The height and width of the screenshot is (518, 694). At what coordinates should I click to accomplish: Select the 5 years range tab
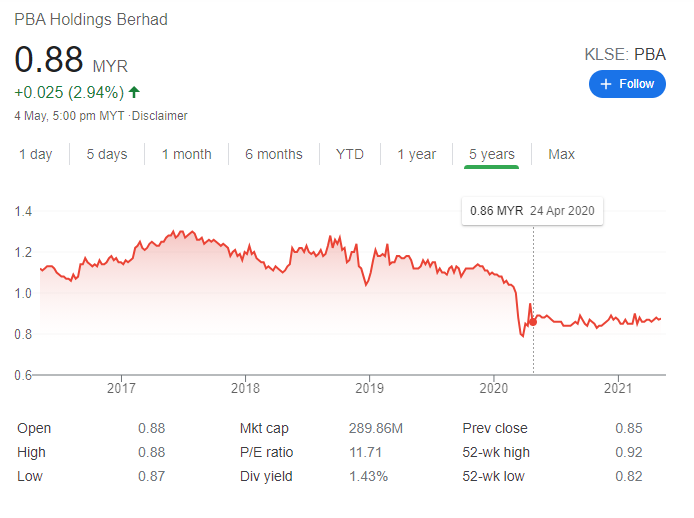[x=492, y=154]
